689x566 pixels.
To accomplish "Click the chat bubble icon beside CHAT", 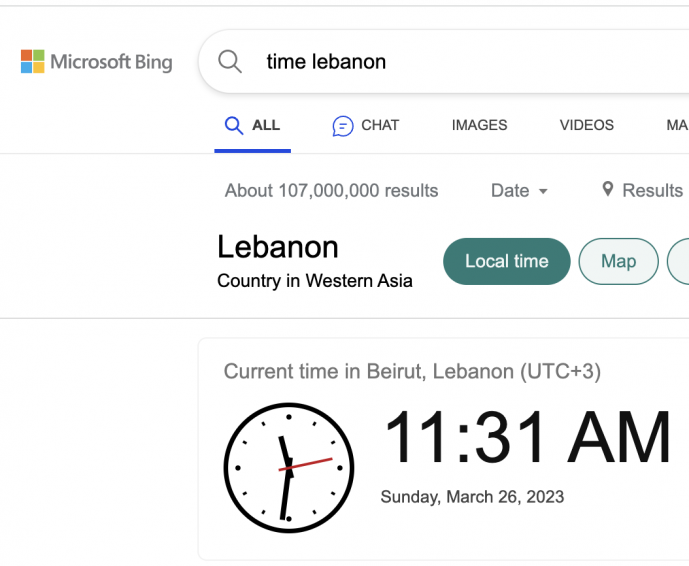I will 343,126.
